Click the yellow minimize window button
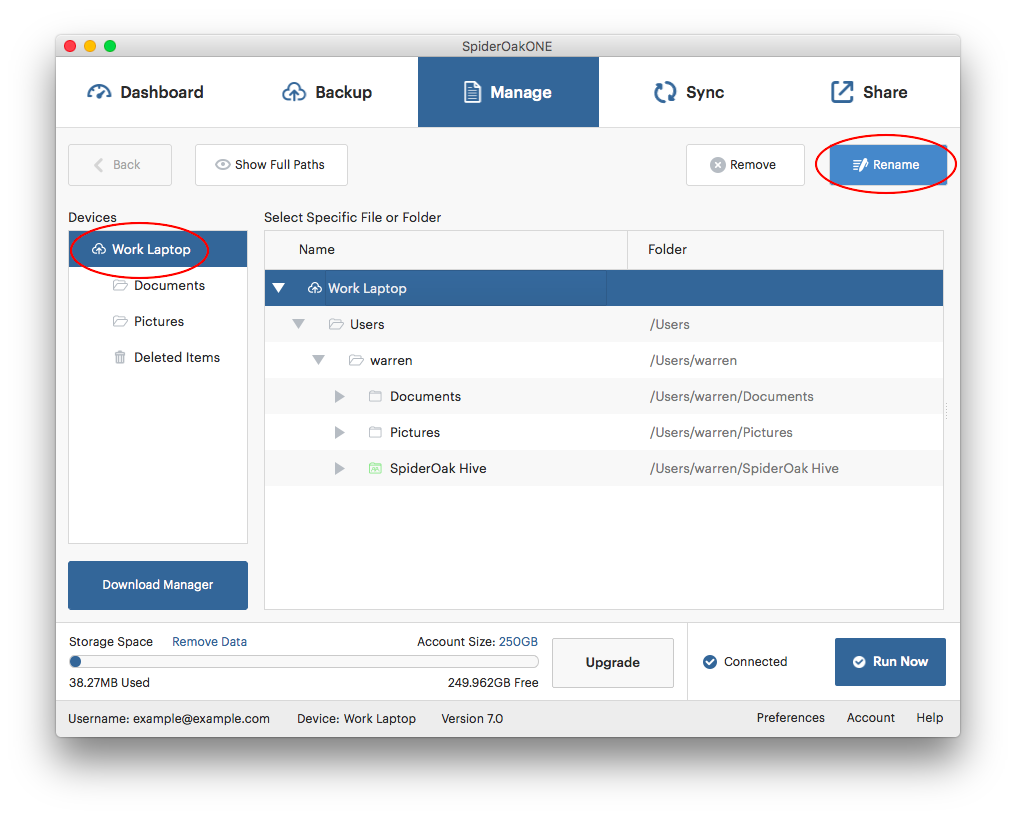Viewport: 1025px width, 814px height. [90, 46]
